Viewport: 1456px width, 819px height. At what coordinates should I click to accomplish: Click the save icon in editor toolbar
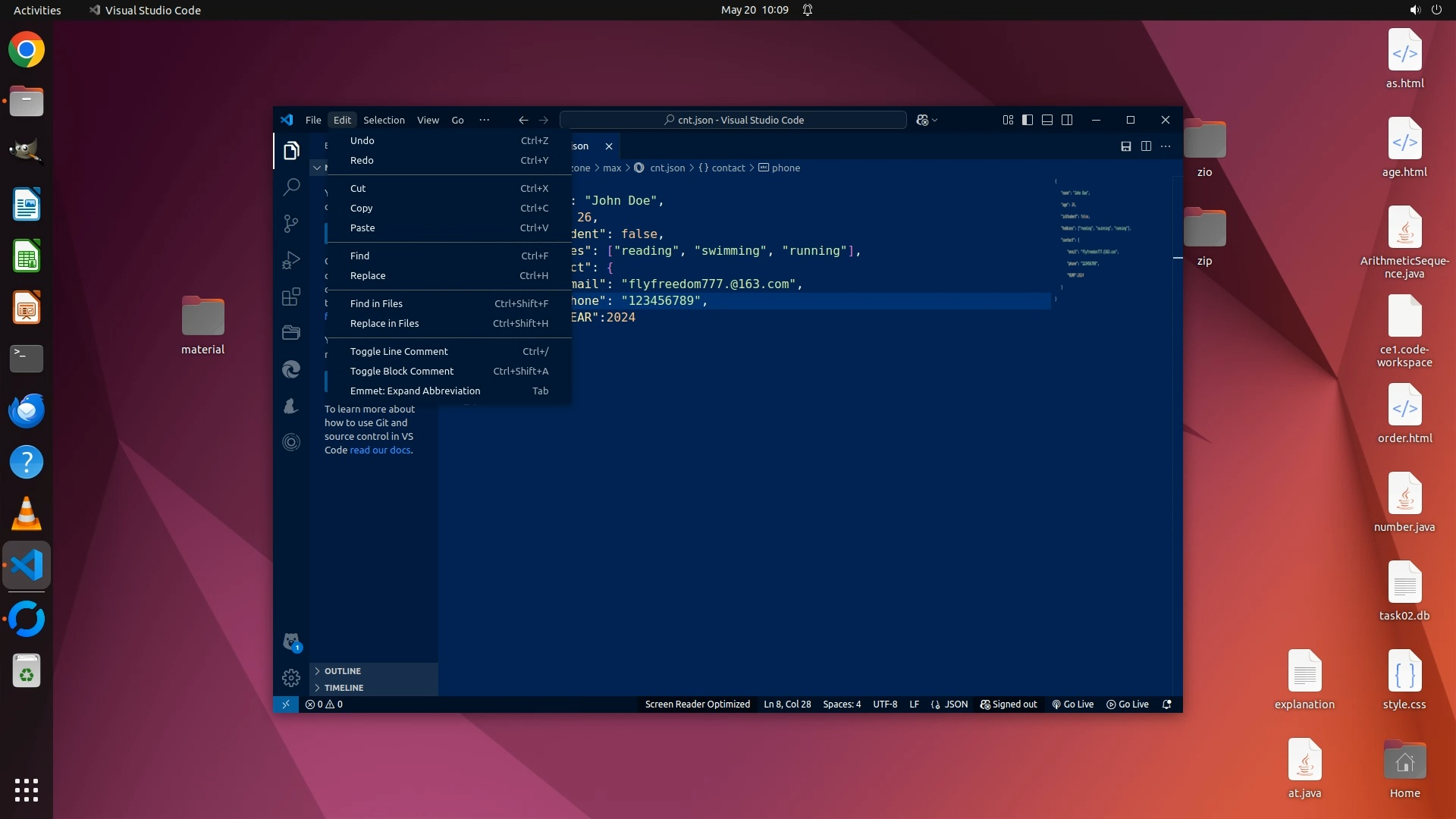pos(1126,146)
